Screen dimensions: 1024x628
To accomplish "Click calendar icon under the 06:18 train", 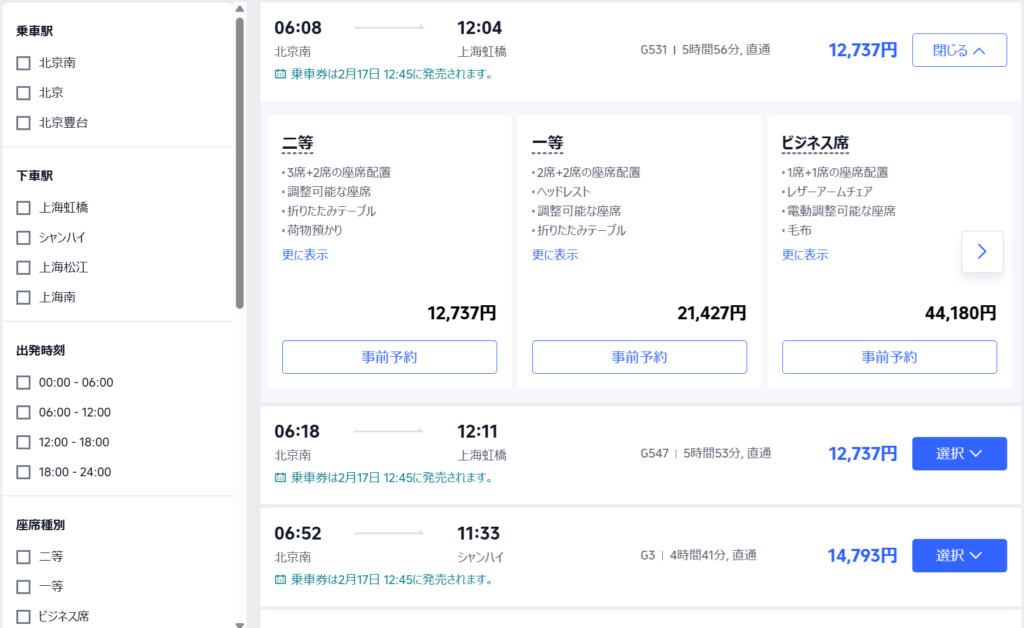I will pyautogui.click(x=281, y=477).
